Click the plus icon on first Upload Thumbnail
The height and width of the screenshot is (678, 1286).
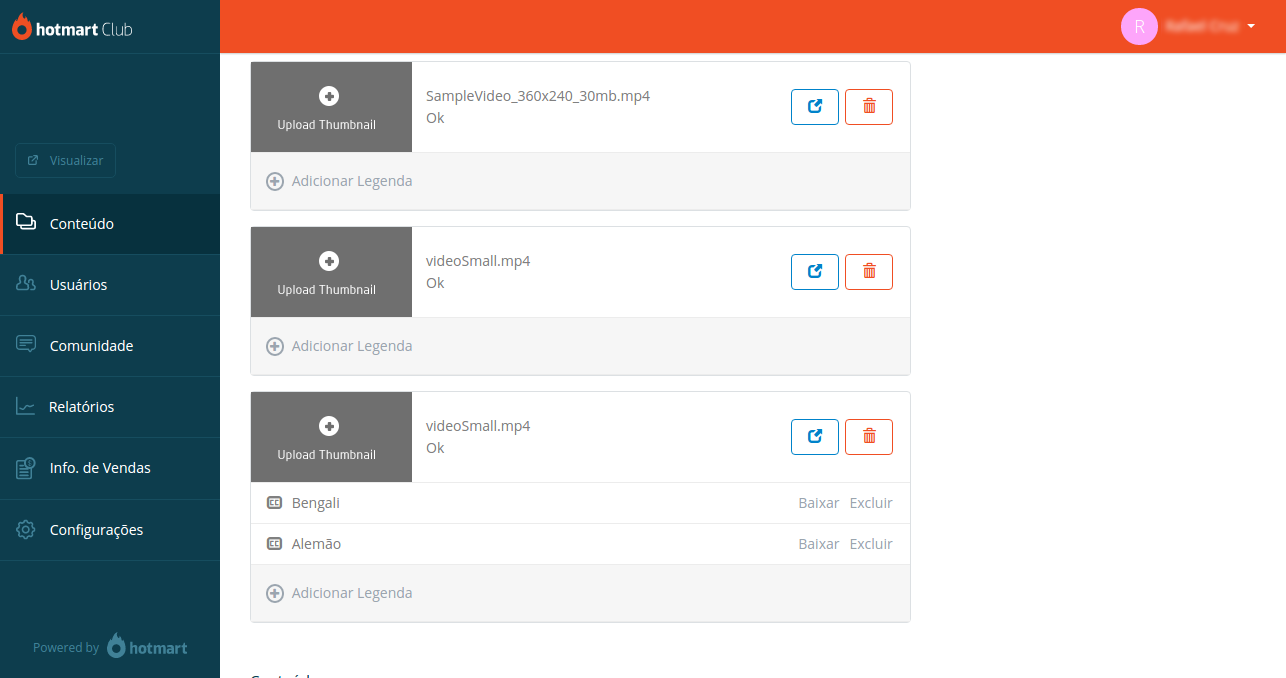329,96
